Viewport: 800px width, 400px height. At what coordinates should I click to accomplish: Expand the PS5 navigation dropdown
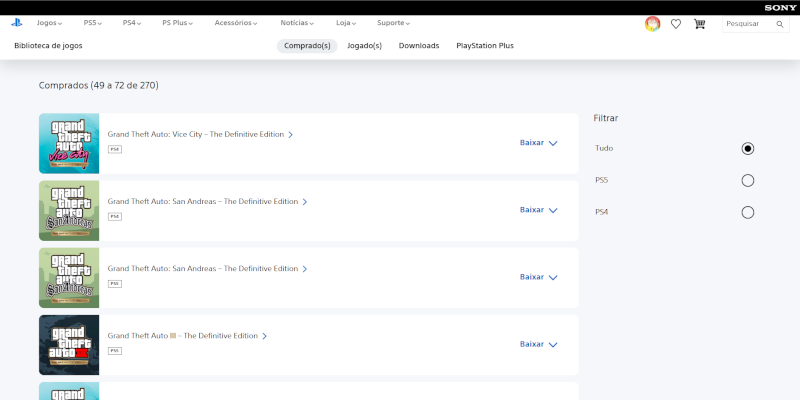[x=93, y=23]
